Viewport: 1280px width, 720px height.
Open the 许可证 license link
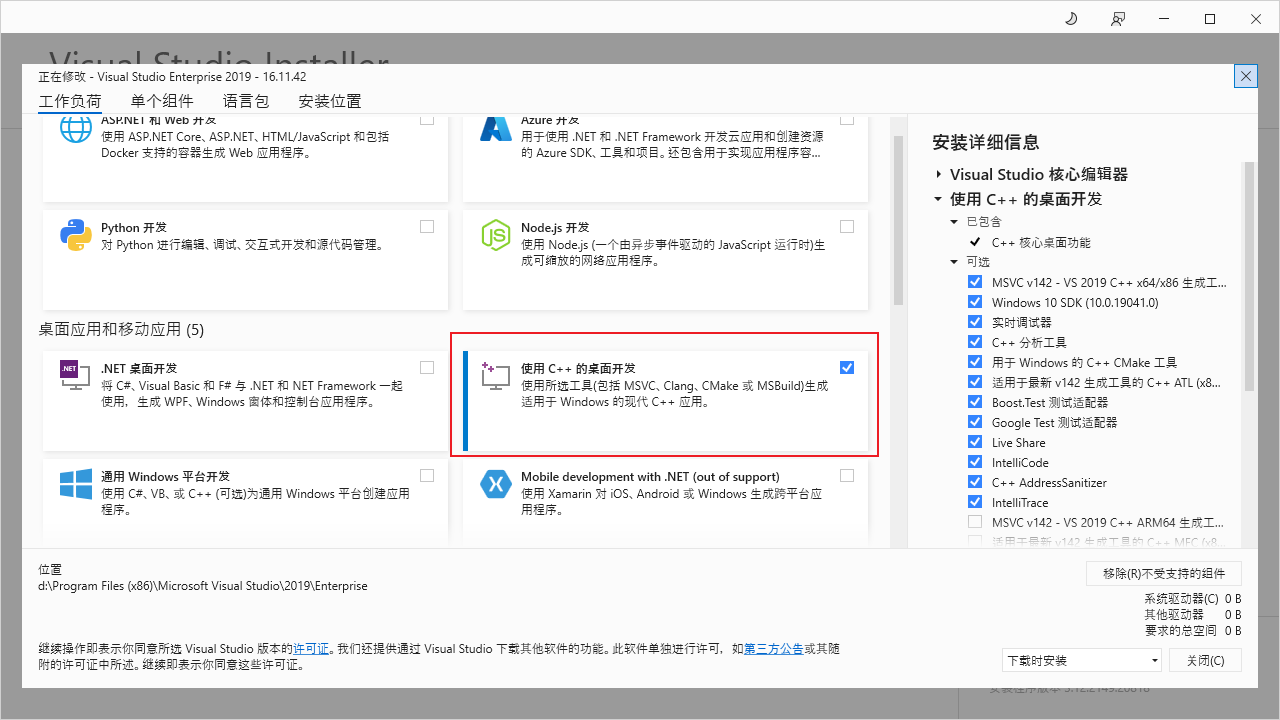point(311,649)
